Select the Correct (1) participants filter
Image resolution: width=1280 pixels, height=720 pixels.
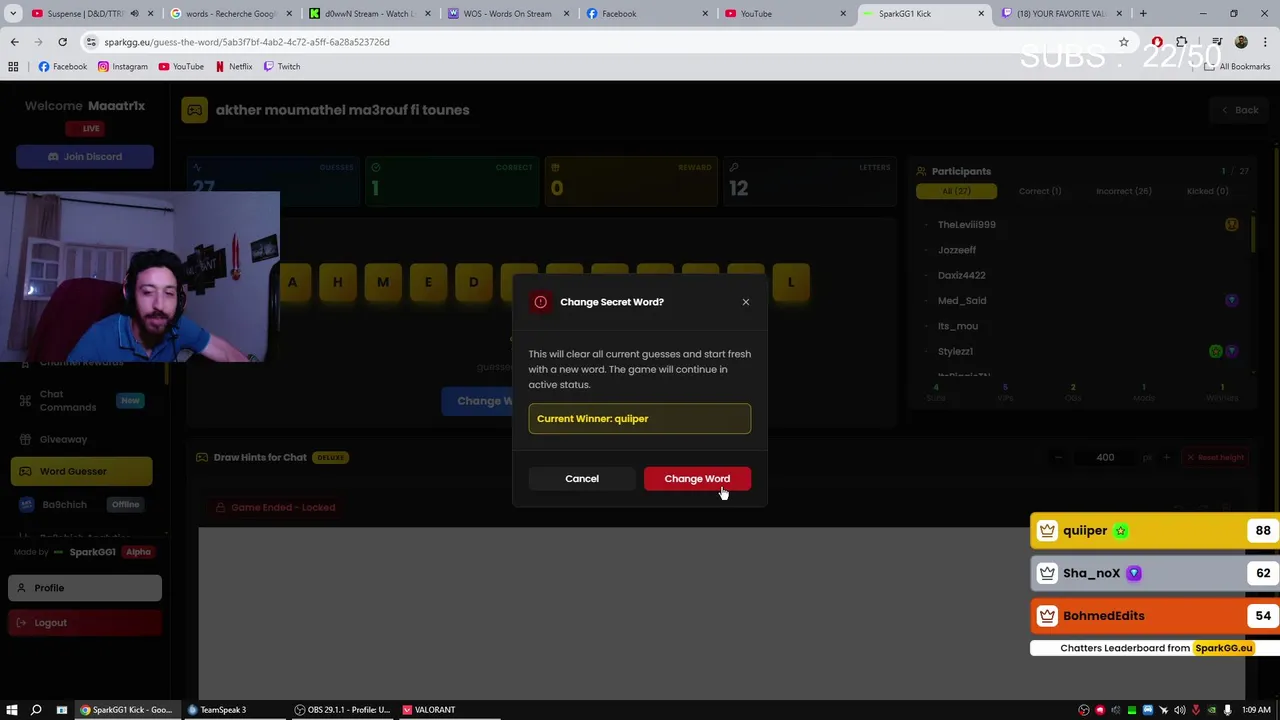(x=1040, y=191)
